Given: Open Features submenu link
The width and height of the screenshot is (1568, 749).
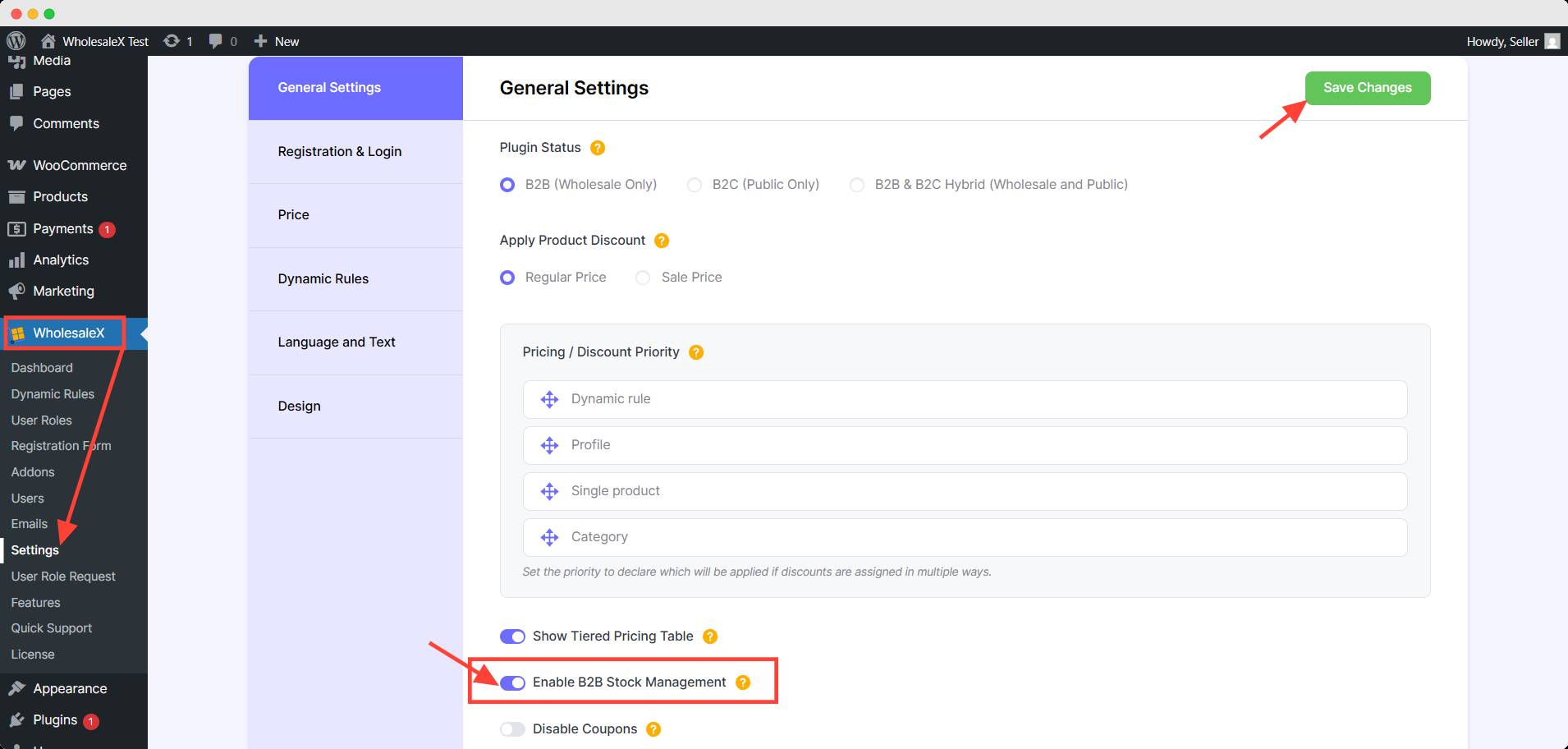Looking at the screenshot, I should pos(35,603).
